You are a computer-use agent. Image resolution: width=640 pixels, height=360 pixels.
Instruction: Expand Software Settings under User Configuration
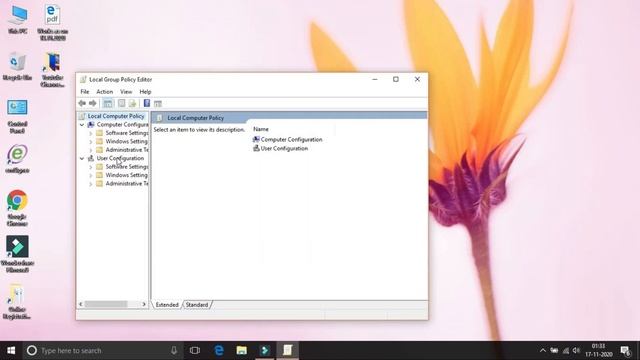point(91,167)
